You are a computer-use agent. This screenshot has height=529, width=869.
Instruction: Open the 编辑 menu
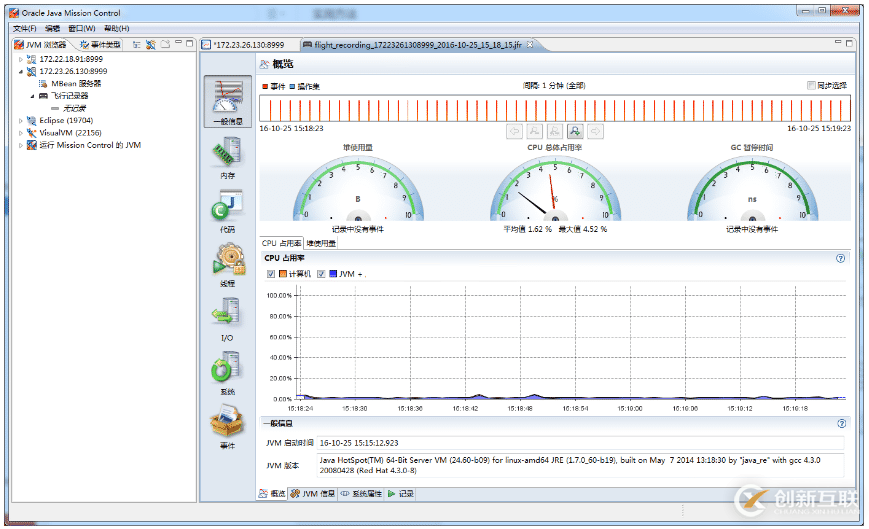coord(53,28)
